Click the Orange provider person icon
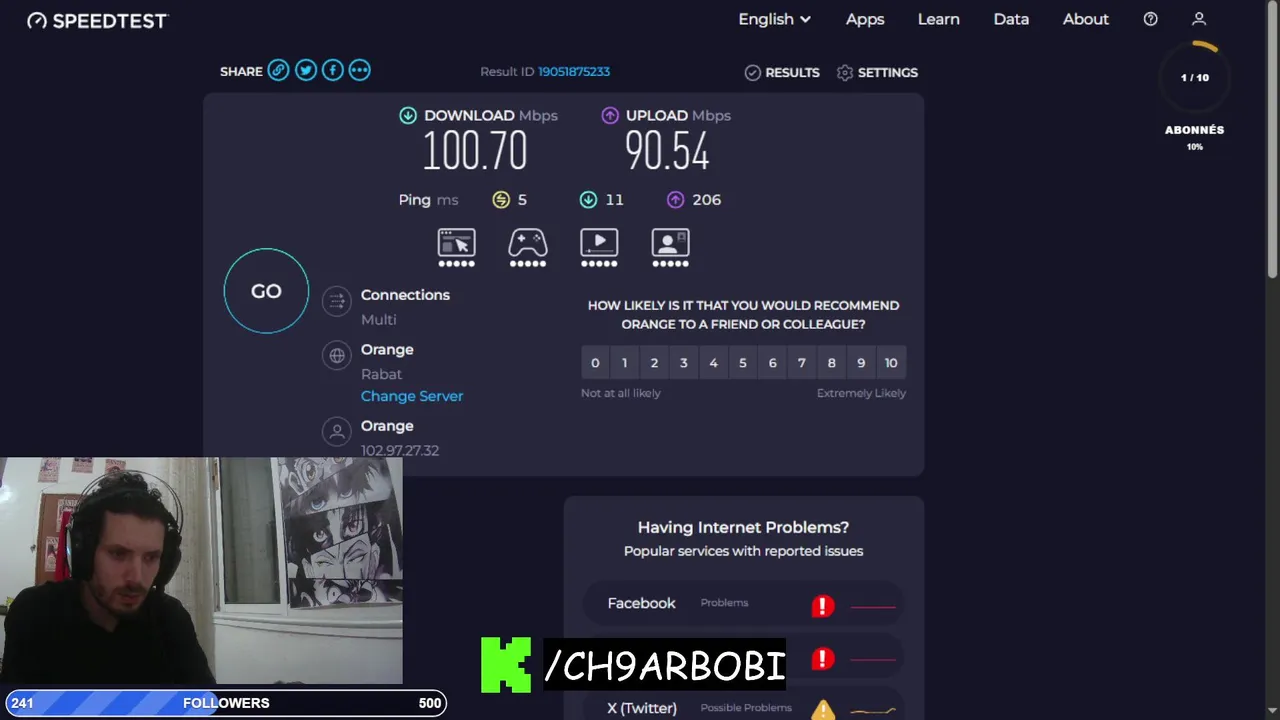 [x=337, y=431]
